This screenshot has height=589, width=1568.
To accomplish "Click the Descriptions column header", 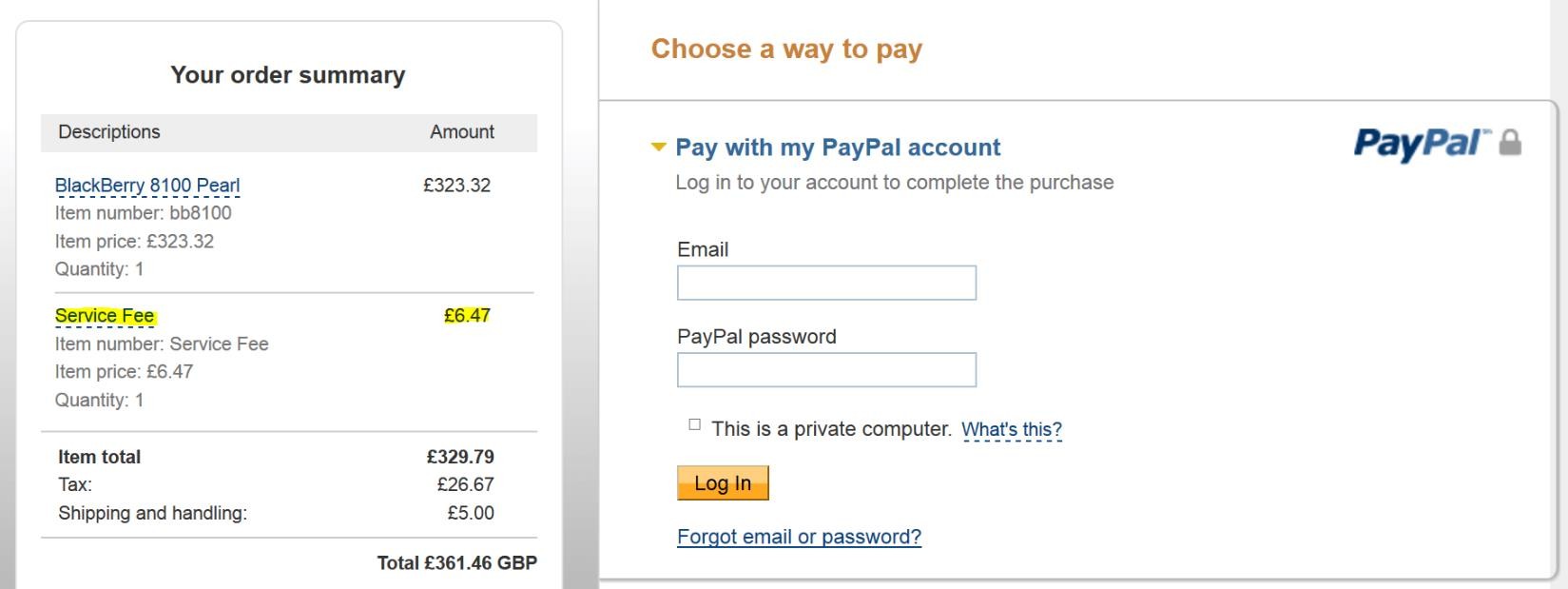I will [x=109, y=132].
